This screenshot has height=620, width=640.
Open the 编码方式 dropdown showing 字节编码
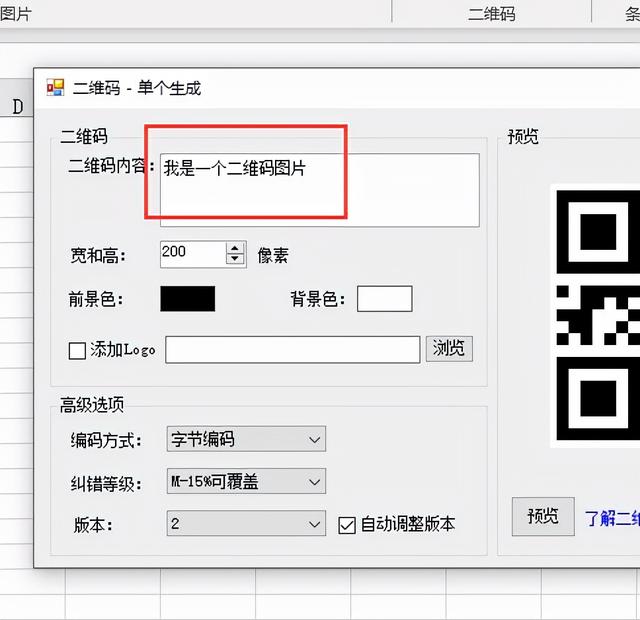tap(246, 439)
